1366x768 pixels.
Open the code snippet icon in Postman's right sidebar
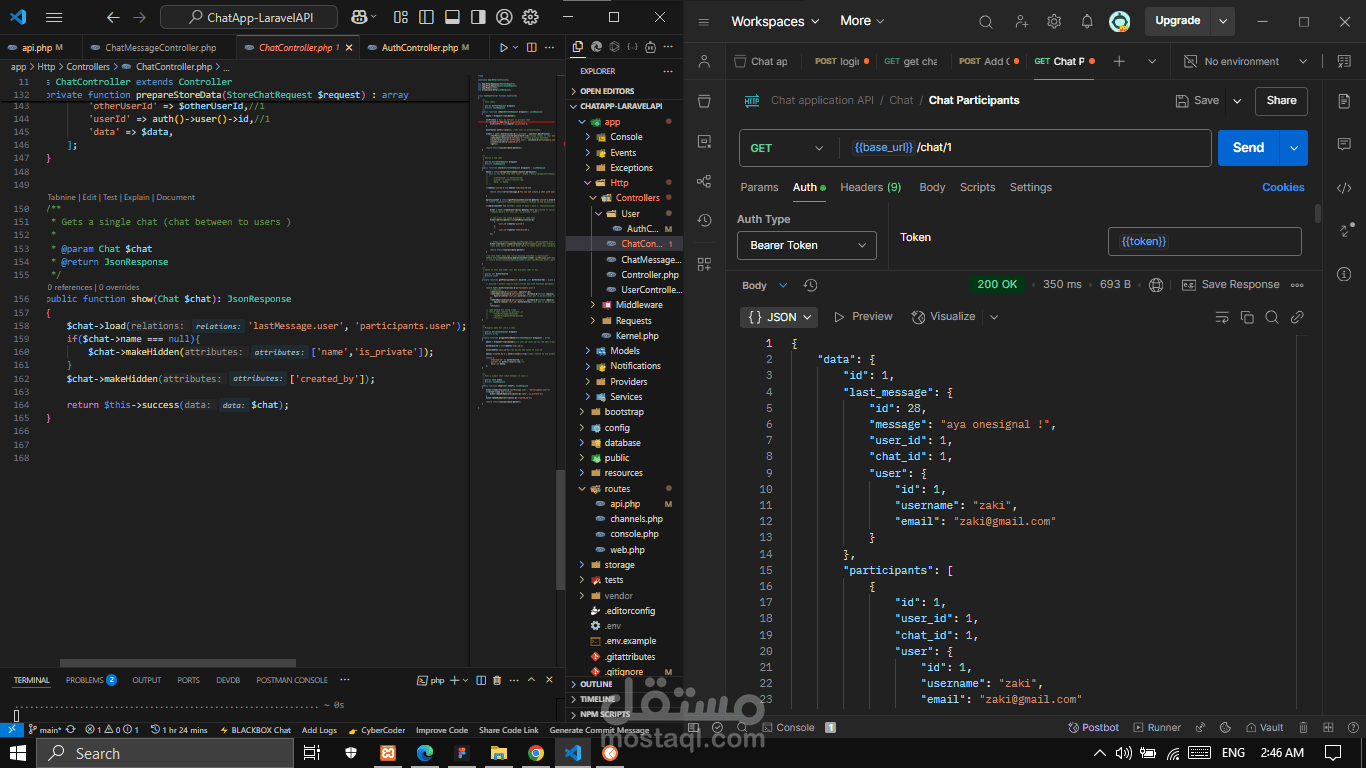click(1344, 187)
